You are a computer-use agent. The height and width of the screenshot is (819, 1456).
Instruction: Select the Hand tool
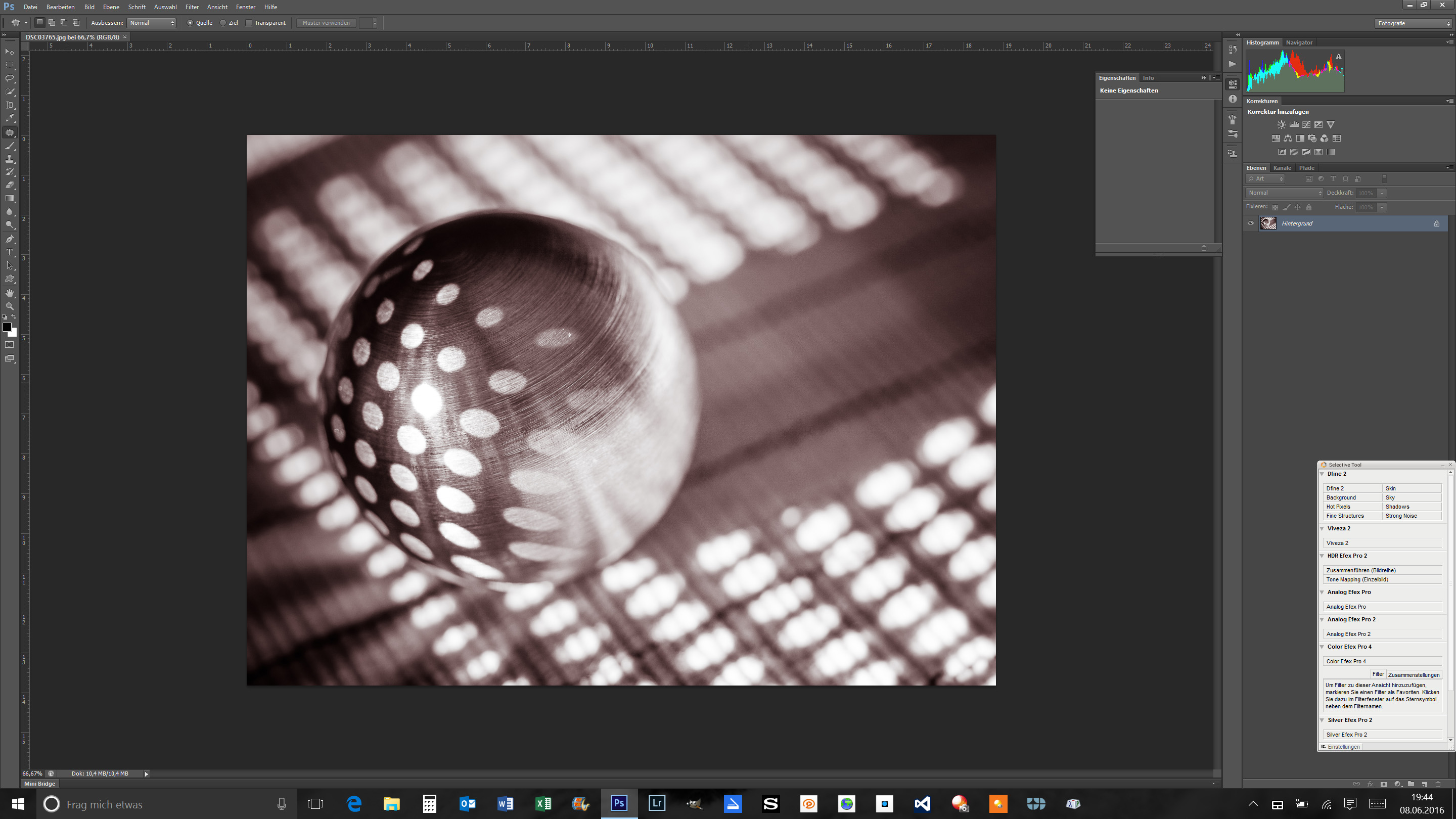[10, 293]
